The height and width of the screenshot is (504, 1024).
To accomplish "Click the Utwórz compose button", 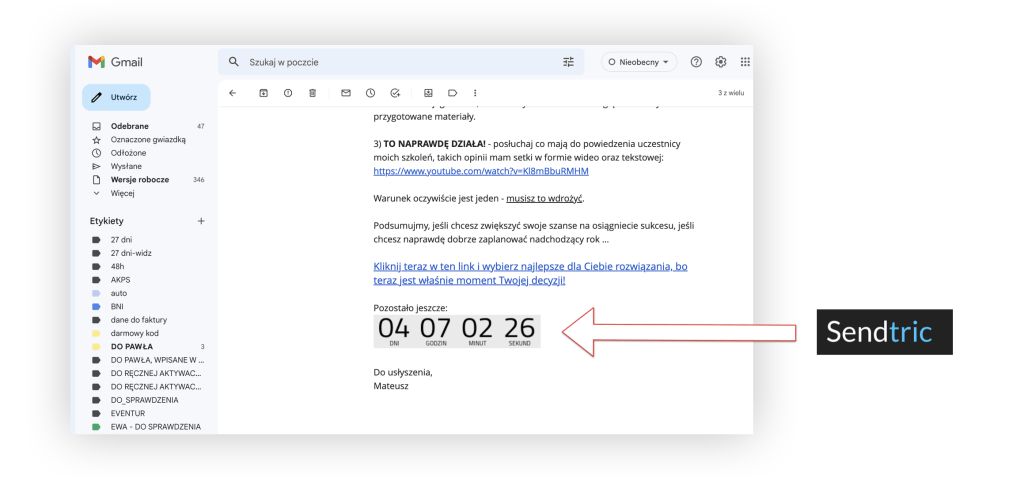I will click(x=116, y=98).
